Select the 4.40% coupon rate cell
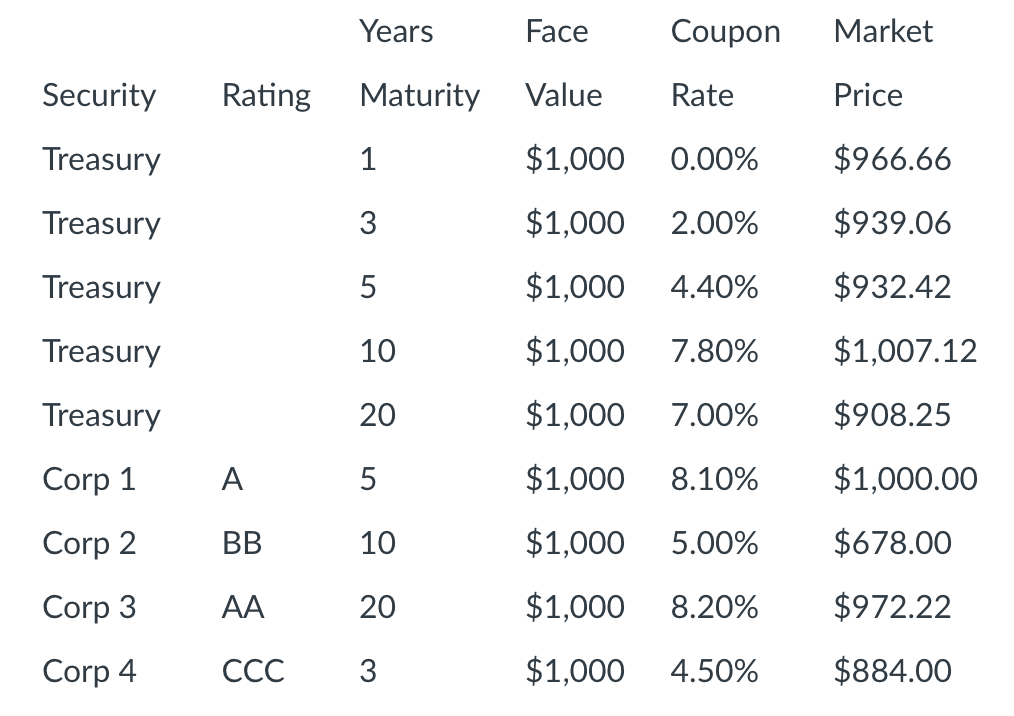1014x716 pixels. coord(714,287)
